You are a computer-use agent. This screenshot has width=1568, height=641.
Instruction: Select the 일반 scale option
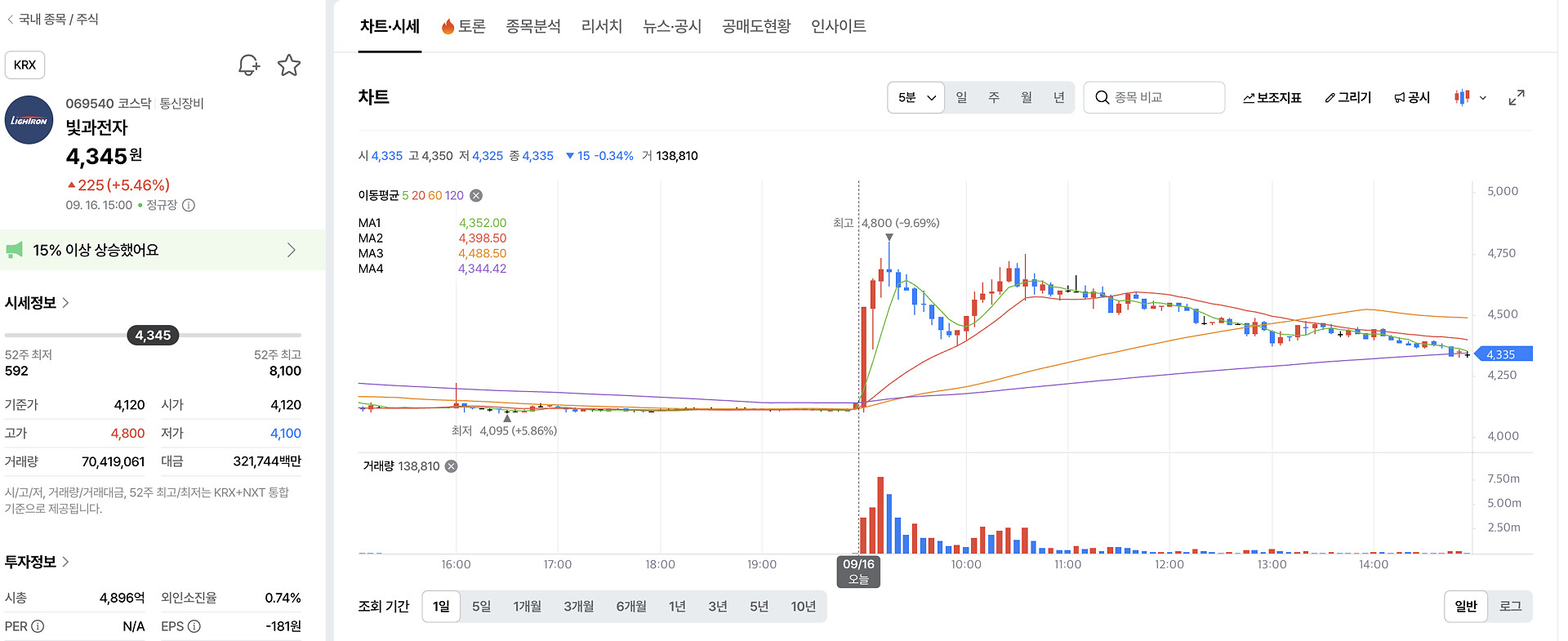(1466, 606)
